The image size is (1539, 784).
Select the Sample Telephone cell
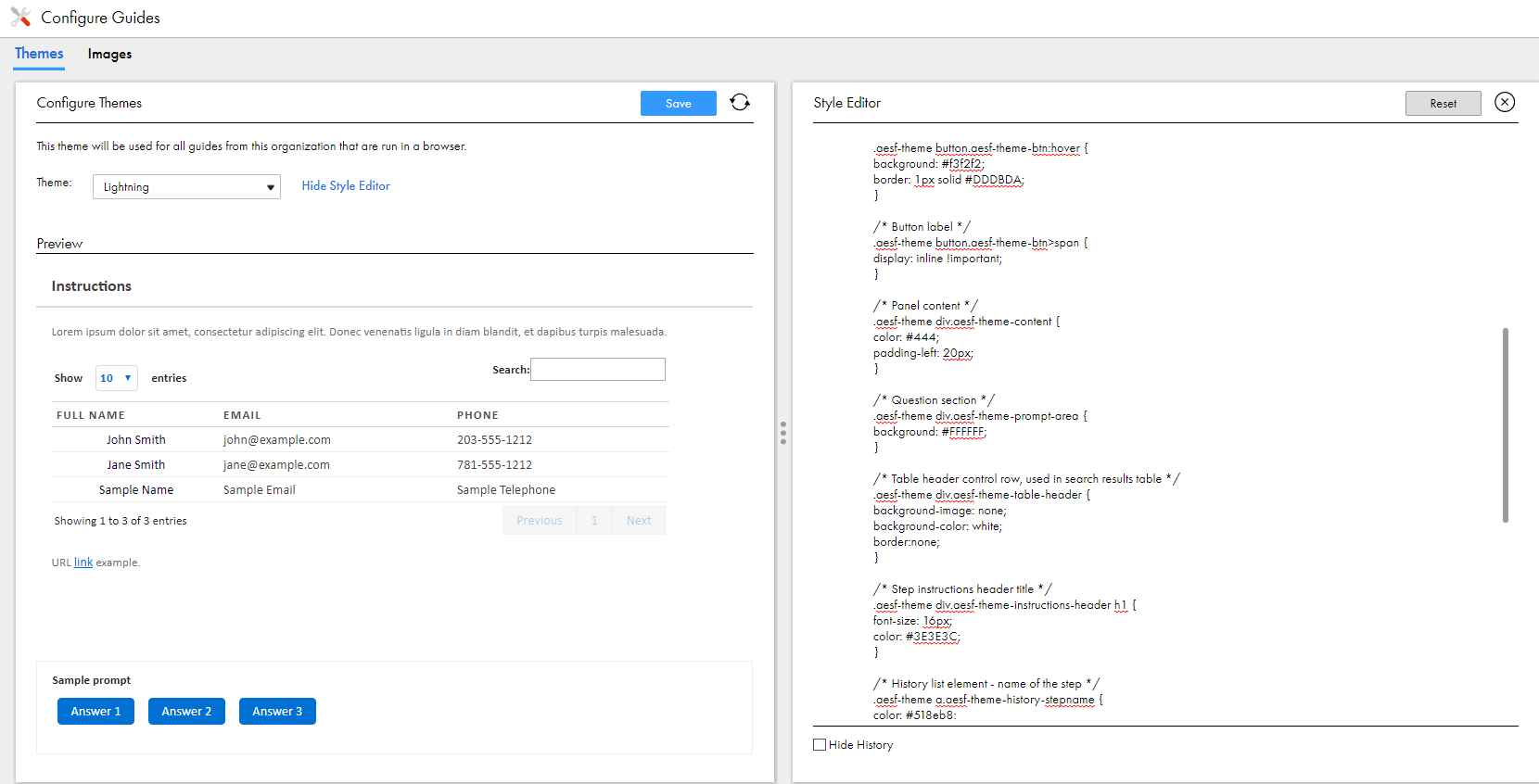pos(506,490)
